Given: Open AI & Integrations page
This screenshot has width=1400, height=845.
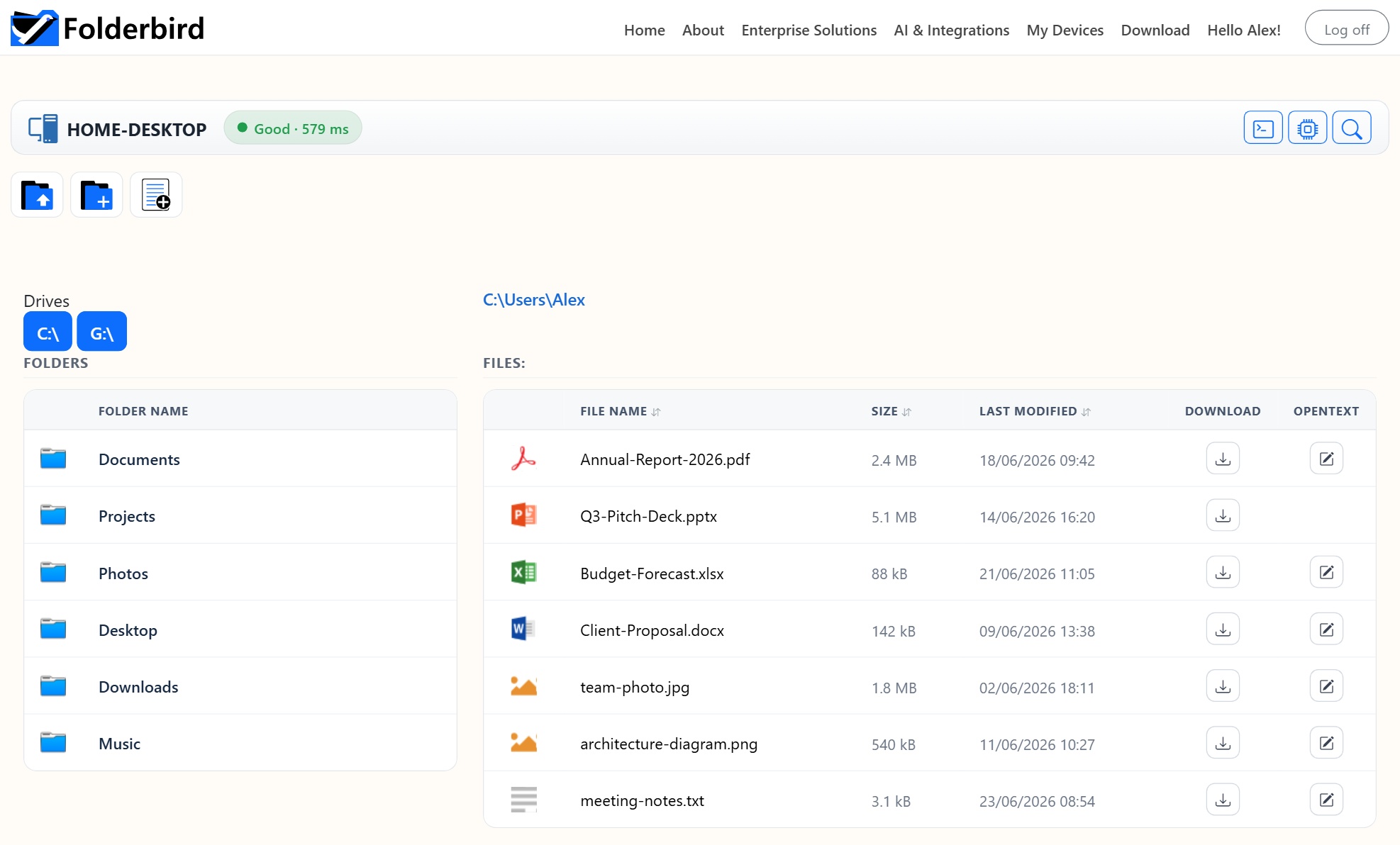Looking at the screenshot, I should coord(951,30).
